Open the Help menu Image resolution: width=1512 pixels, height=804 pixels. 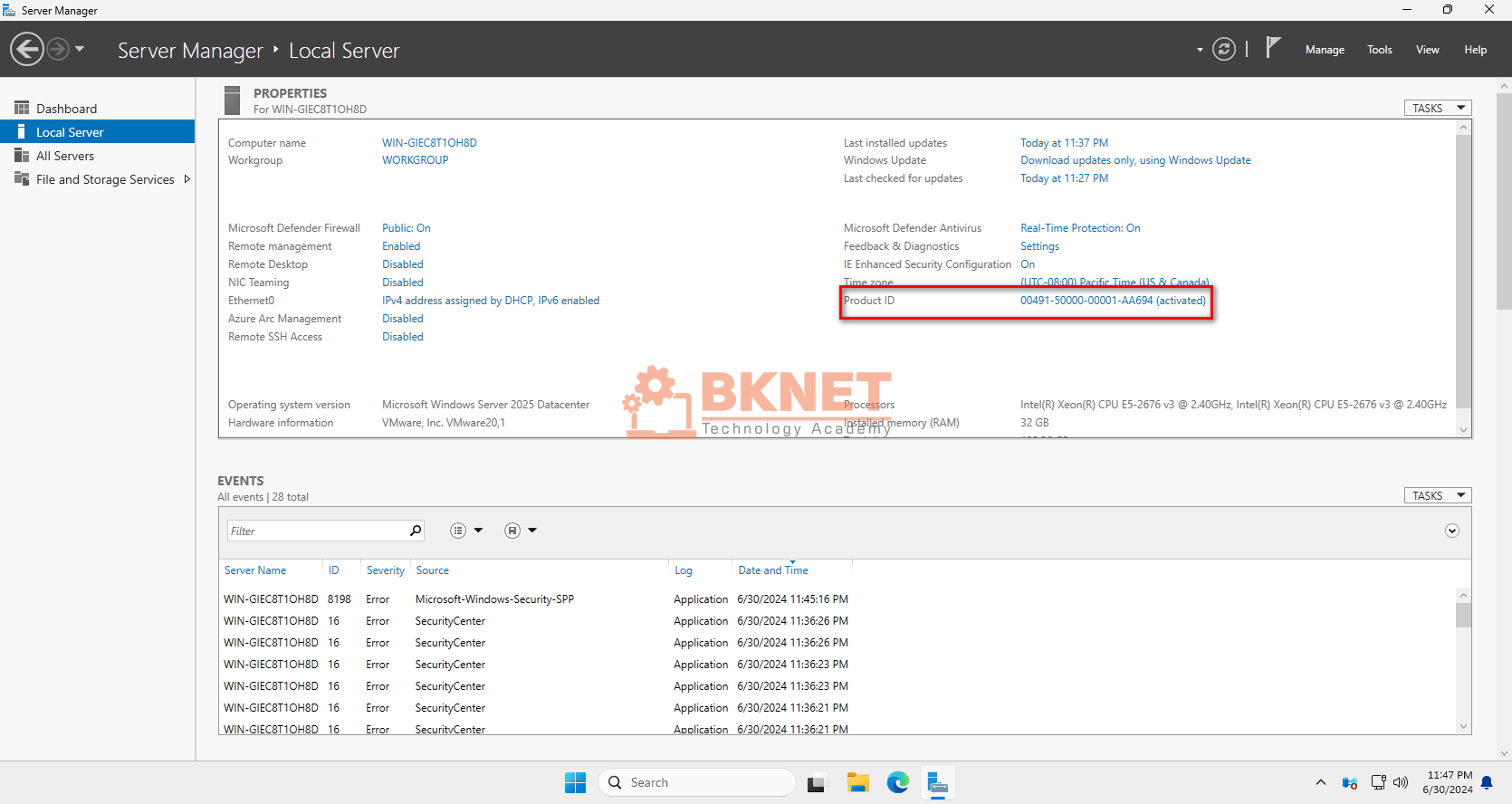point(1476,50)
